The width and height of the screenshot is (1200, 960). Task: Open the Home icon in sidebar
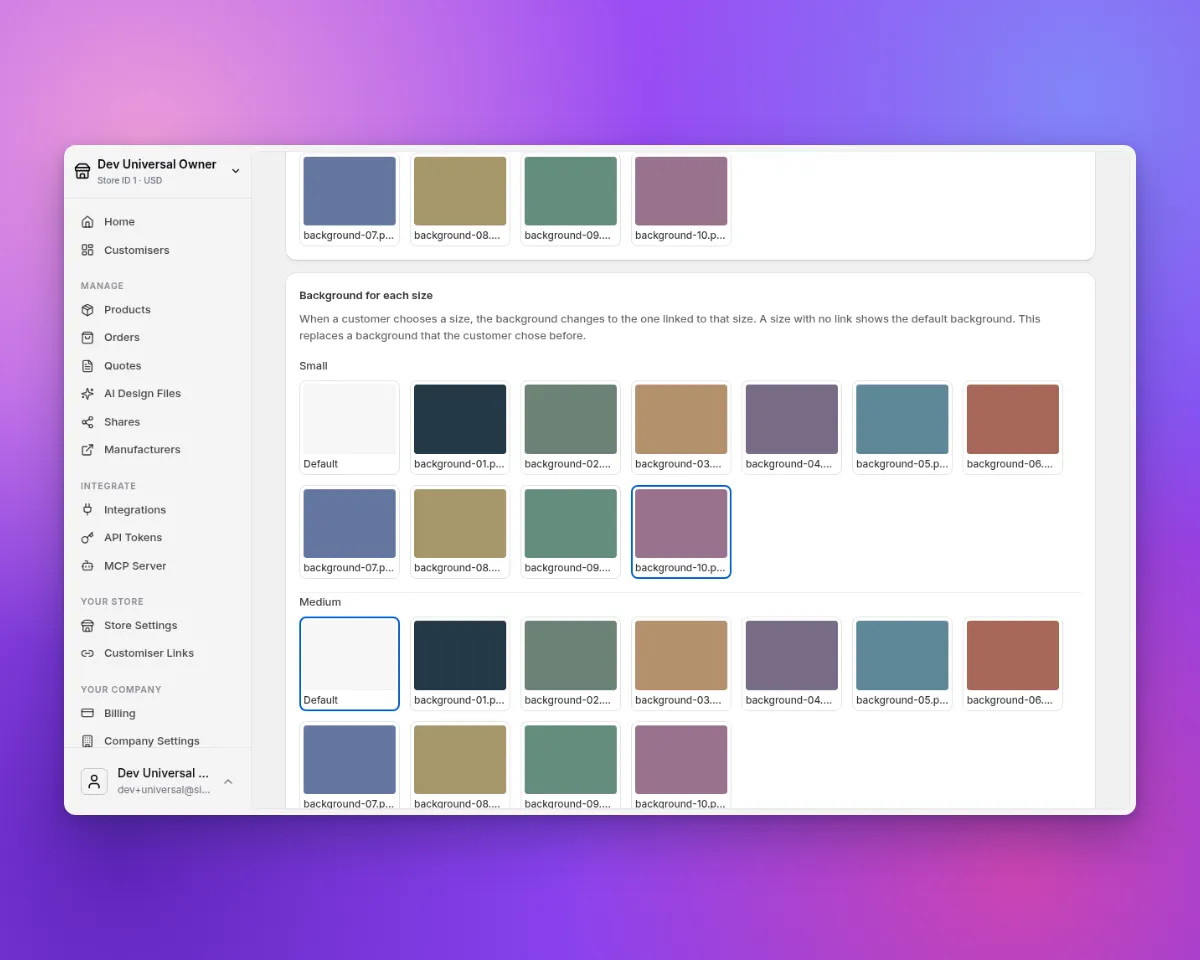tap(88, 222)
